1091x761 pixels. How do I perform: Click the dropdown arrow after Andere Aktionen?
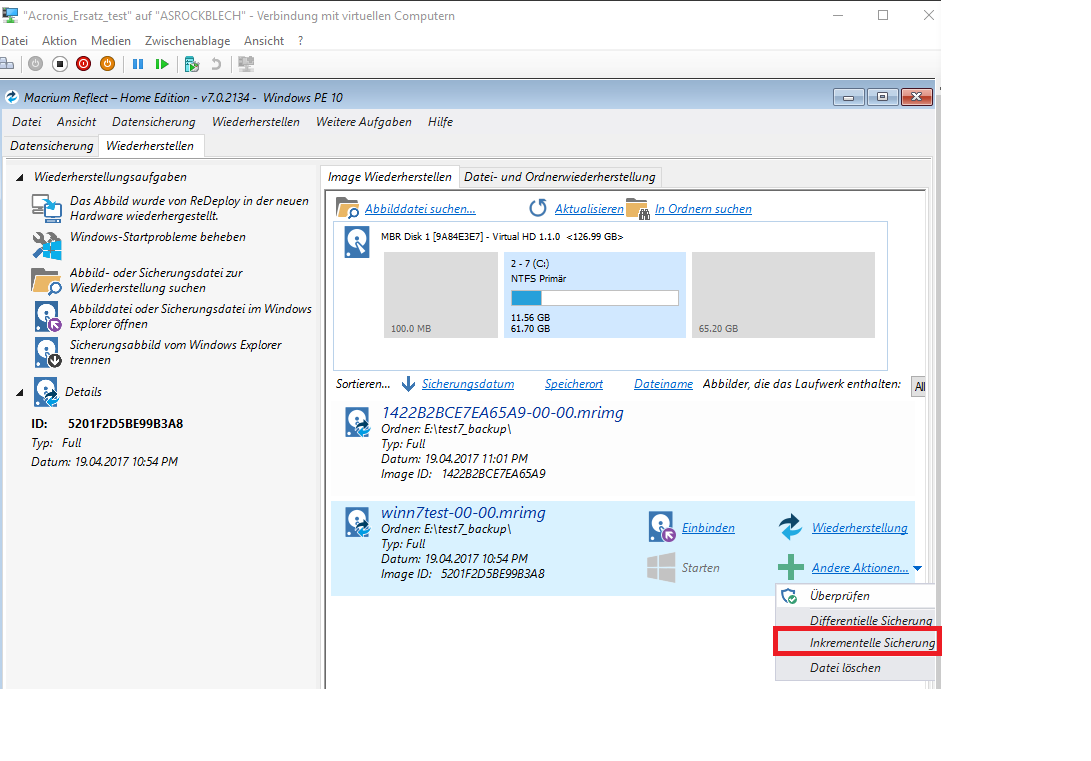click(918, 568)
